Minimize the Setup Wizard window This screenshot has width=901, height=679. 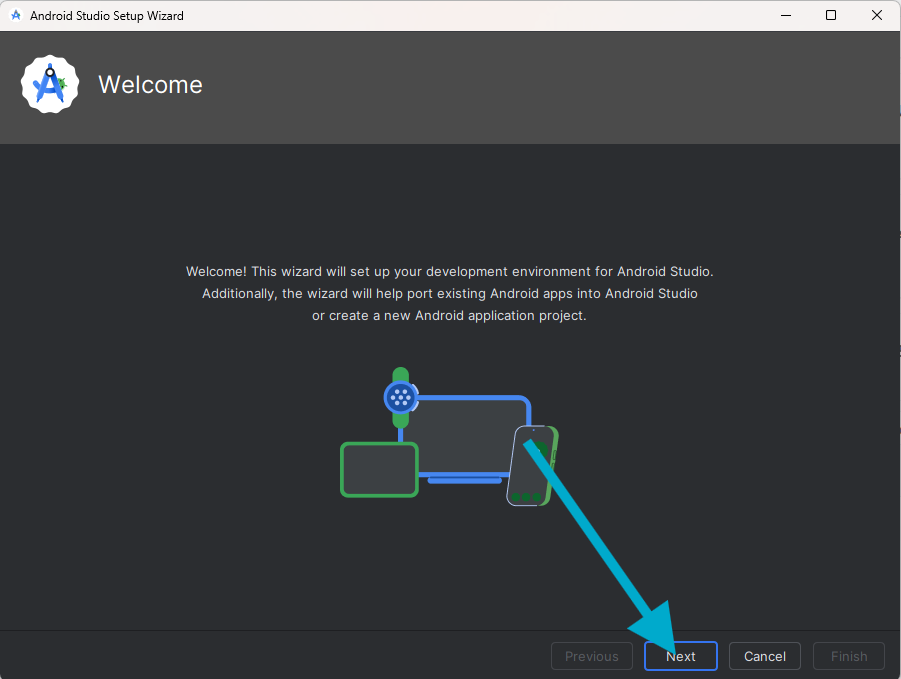pos(785,16)
